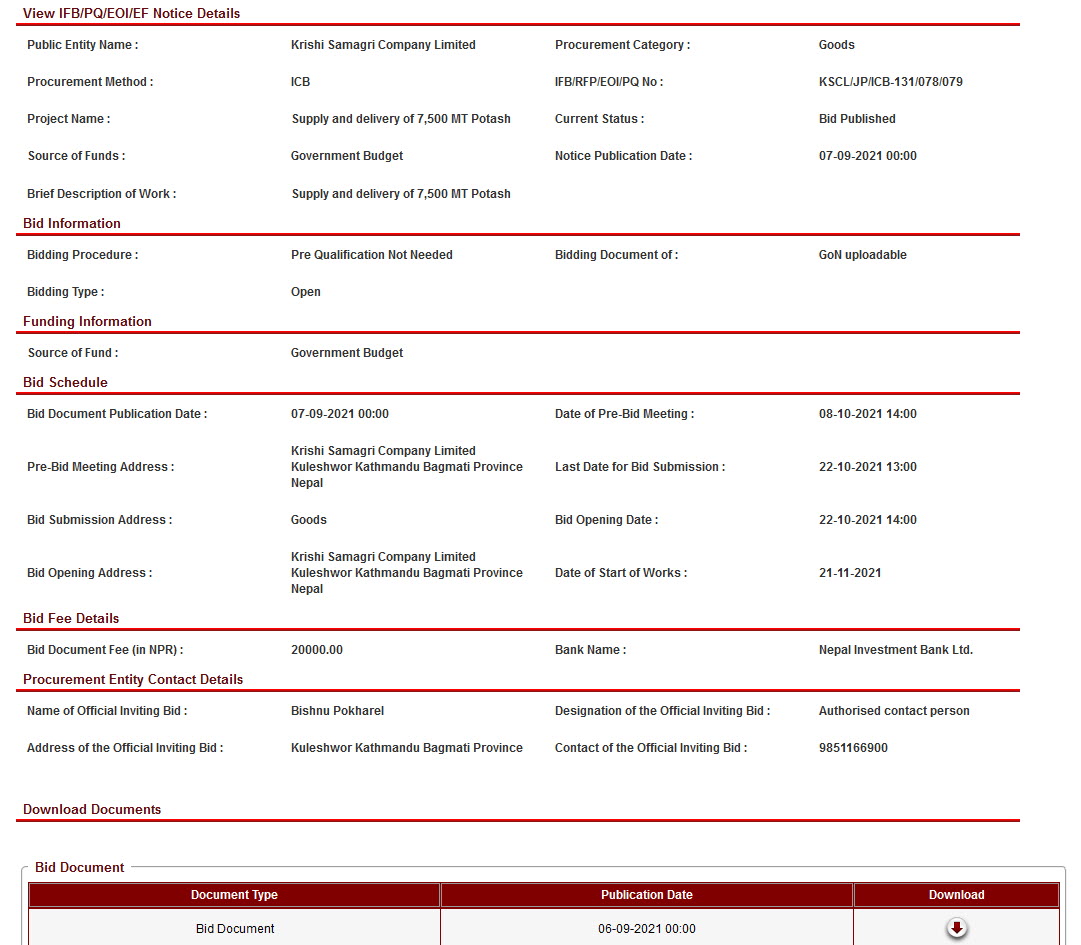The width and height of the screenshot is (1081, 945).
Task: Click the Nepal Investment Bank Ltd. text
Action: click(895, 650)
